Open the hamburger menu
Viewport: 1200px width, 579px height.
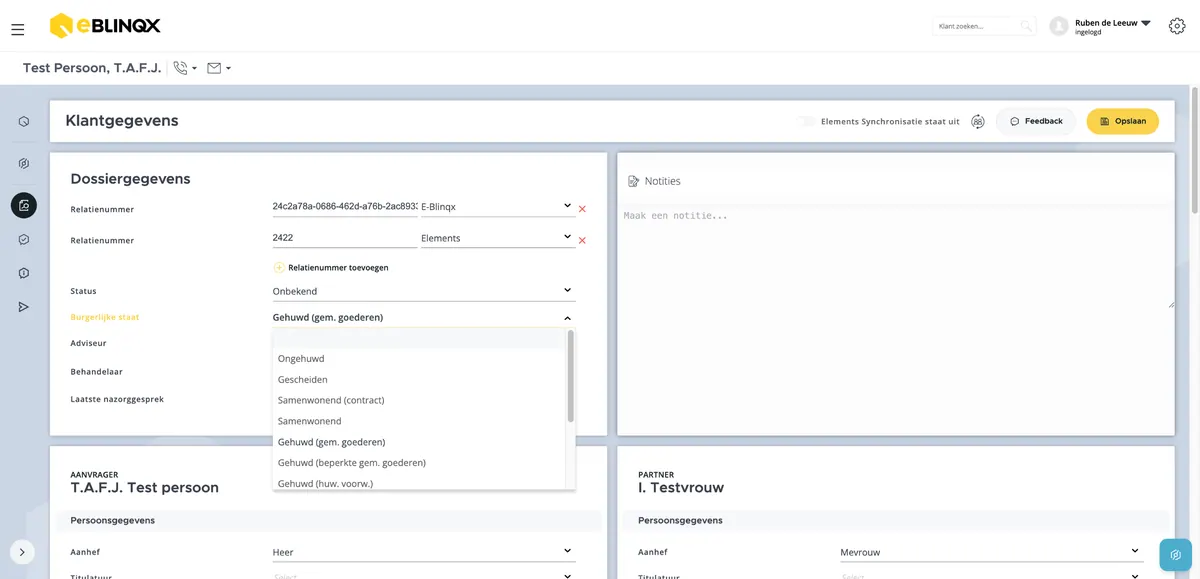[x=18, y=30]
